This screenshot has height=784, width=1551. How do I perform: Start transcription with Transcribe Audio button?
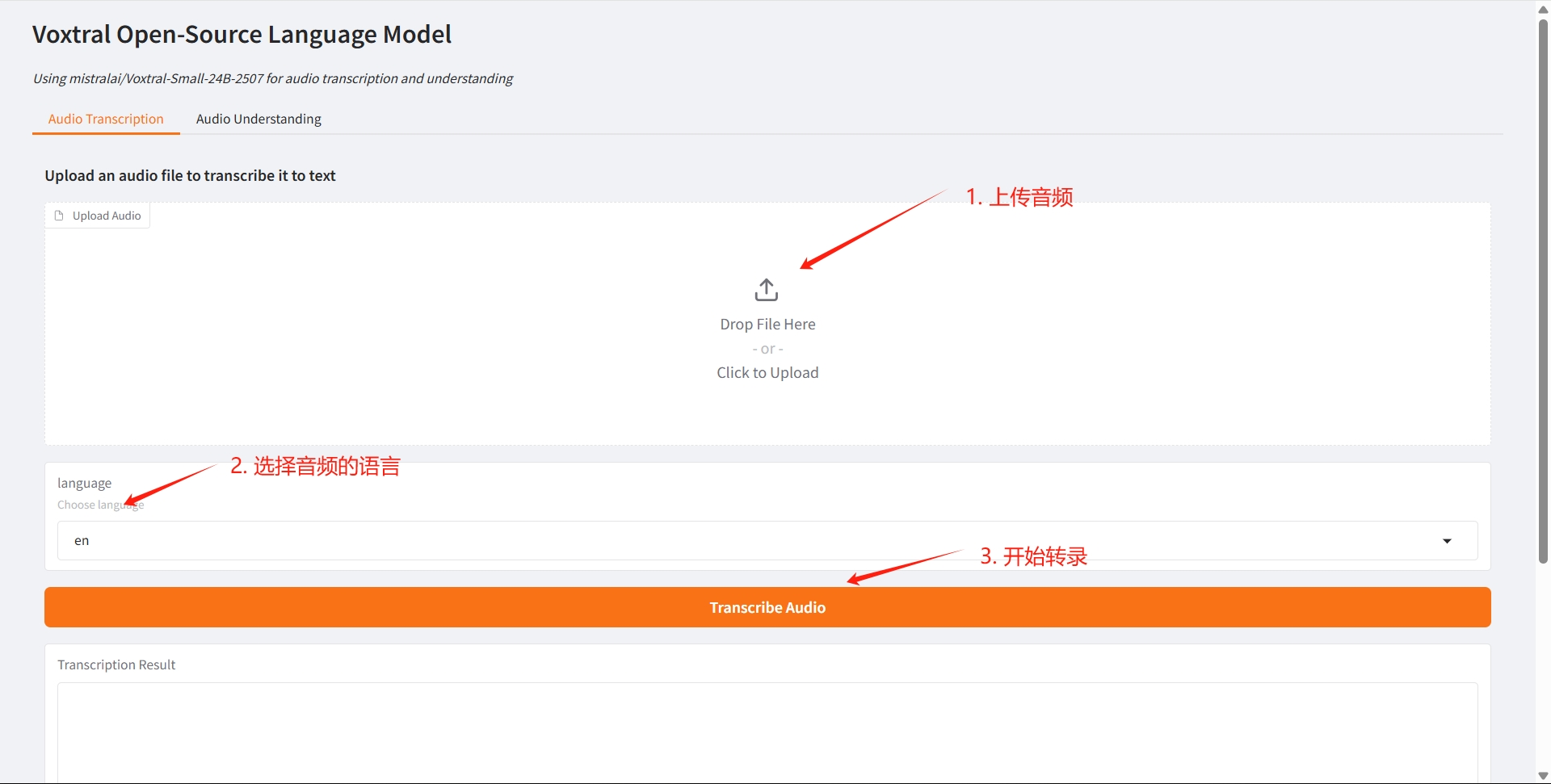[767, 607]
